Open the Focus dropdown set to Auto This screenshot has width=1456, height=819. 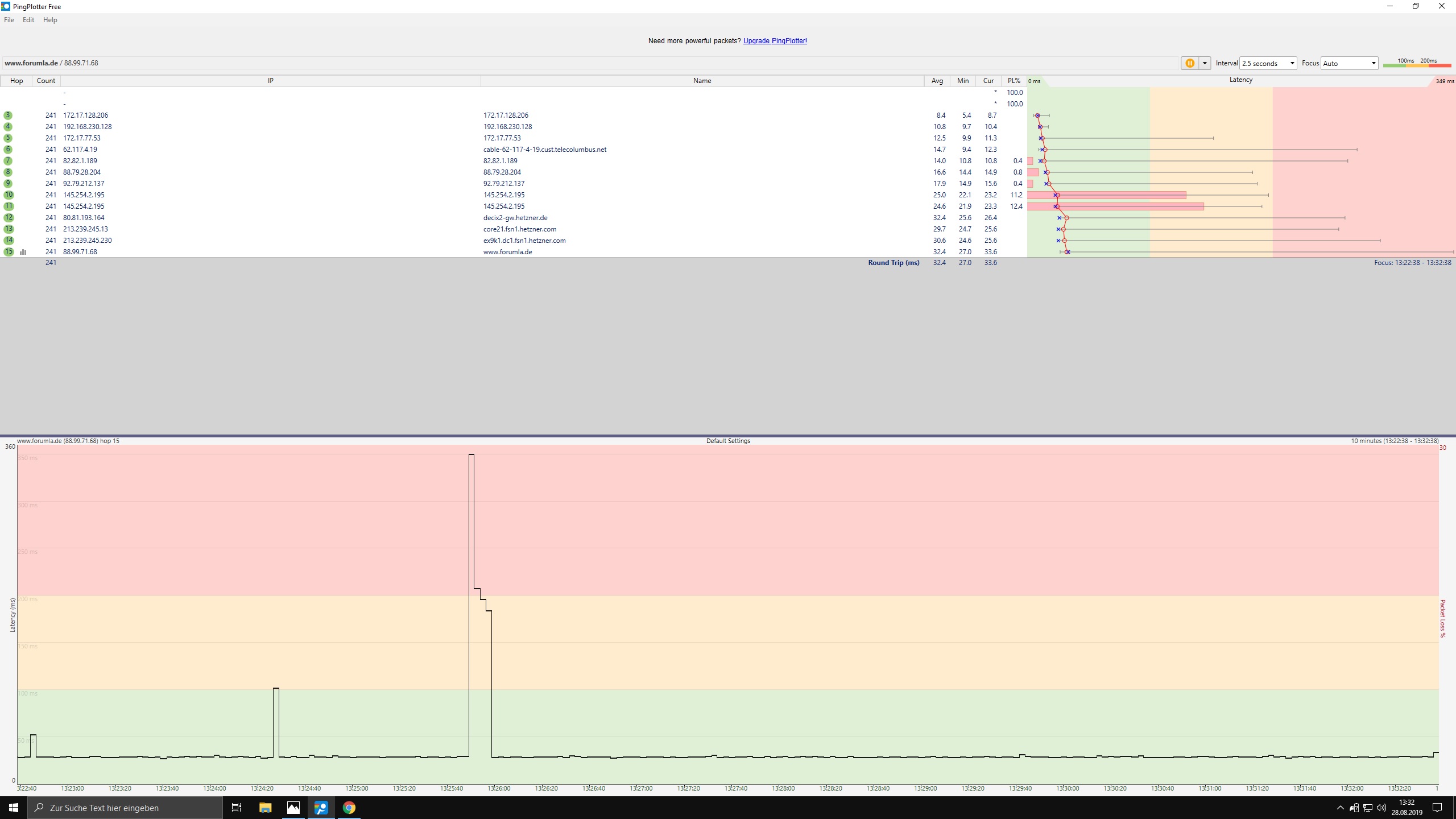tap(1349, 63)
